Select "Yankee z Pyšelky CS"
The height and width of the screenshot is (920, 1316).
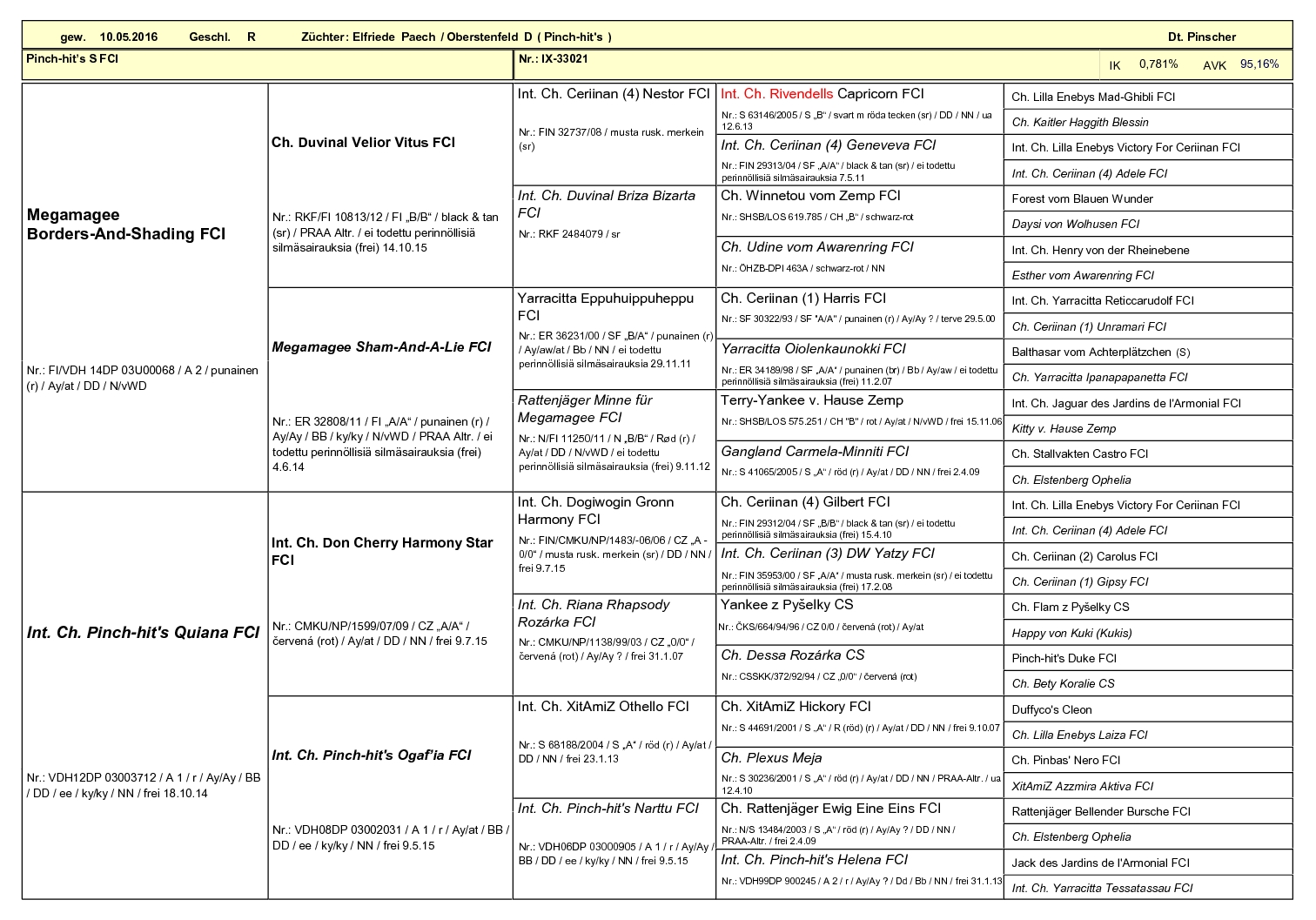coord(787,605)
